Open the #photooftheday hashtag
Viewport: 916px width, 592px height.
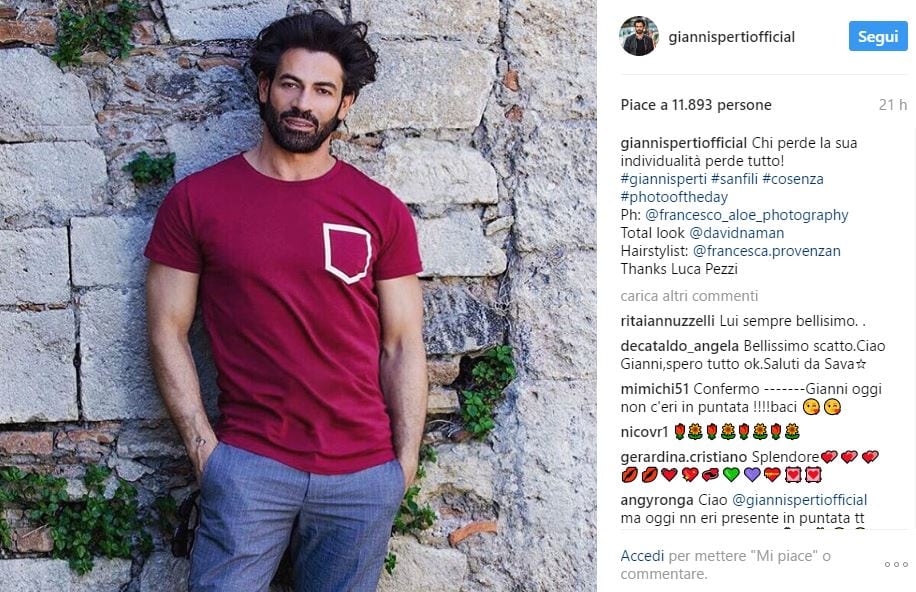pos(674,197)
